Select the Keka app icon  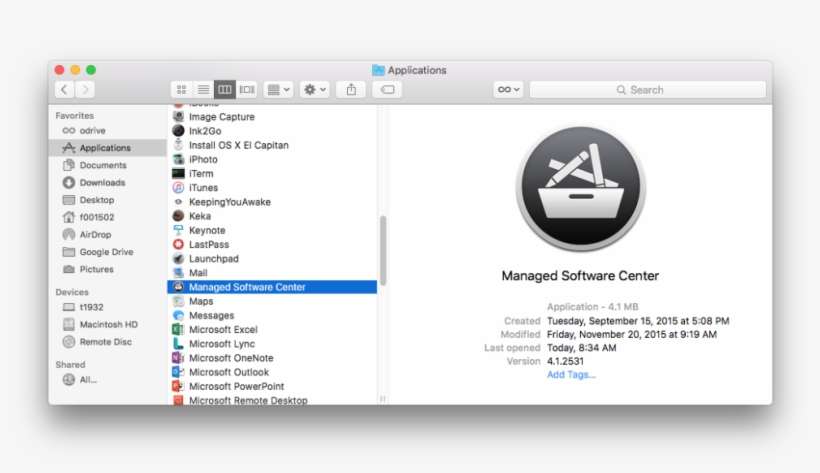point(178,216)
